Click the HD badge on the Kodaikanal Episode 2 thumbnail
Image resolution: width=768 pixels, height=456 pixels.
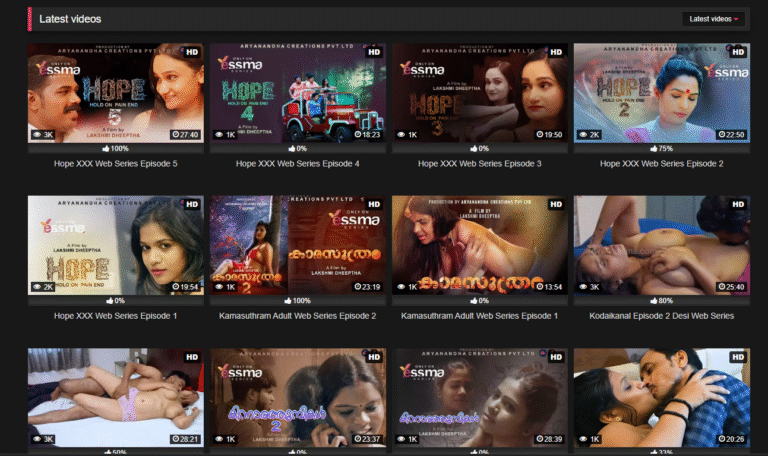click(738, 203)
